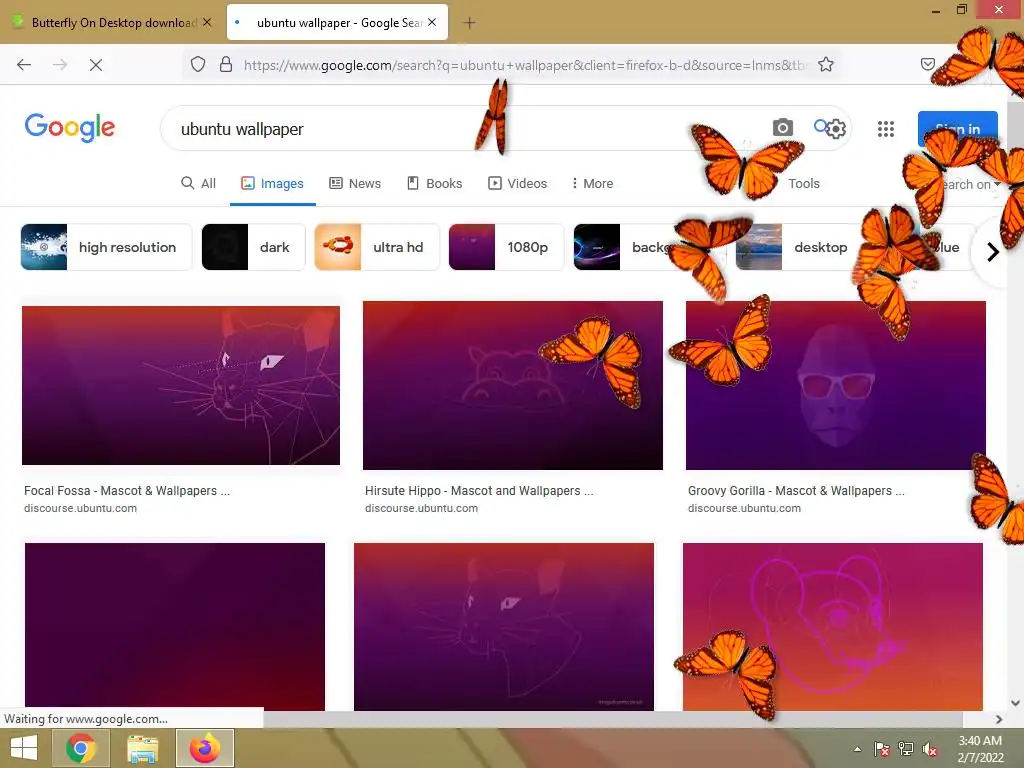Open Groovy Gorilla - Mascot & Wallpapers link
Screen dimensions: 1024x768
click(x=796, y=490)
